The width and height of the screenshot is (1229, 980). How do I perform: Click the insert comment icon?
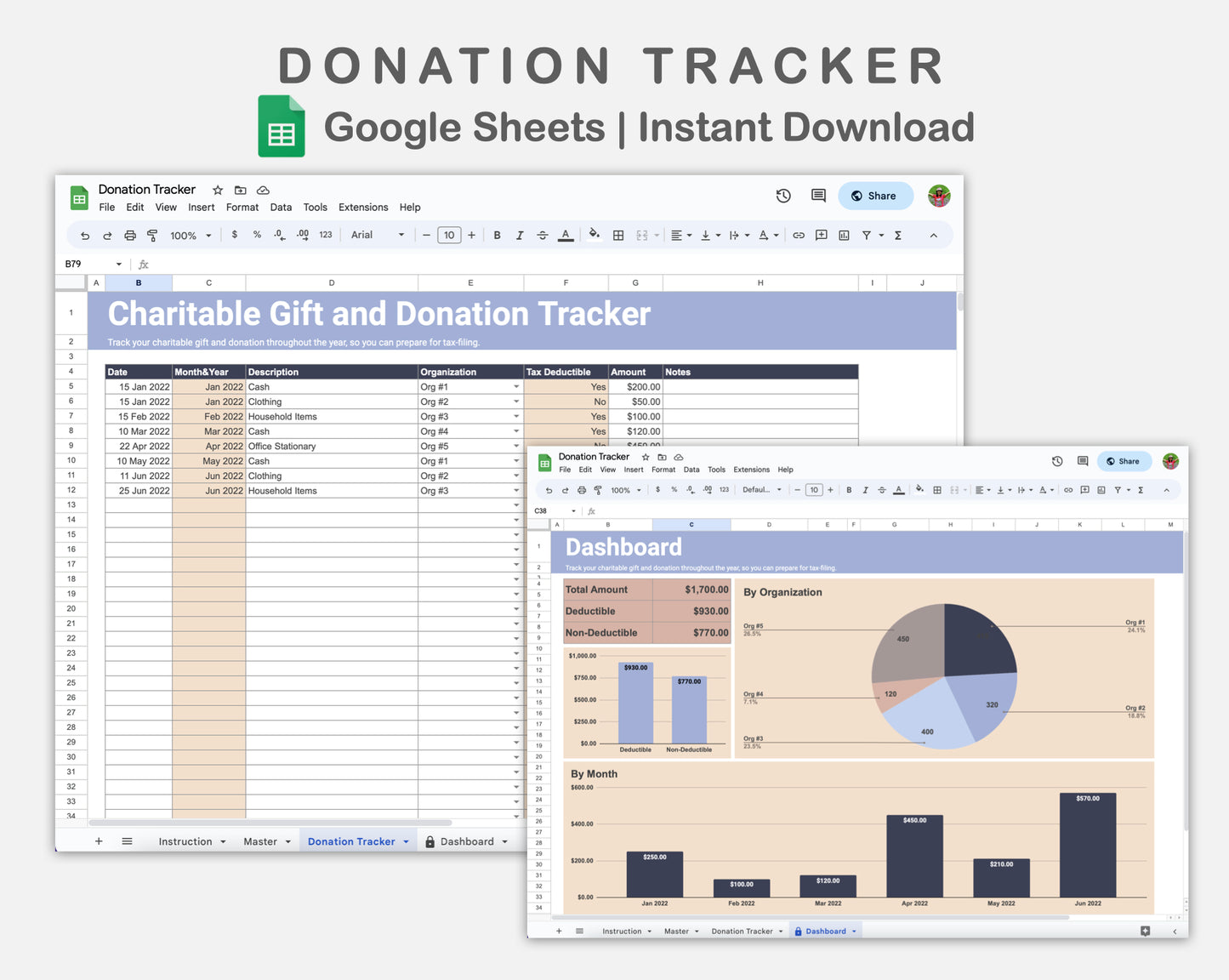(x=821, y=235)
